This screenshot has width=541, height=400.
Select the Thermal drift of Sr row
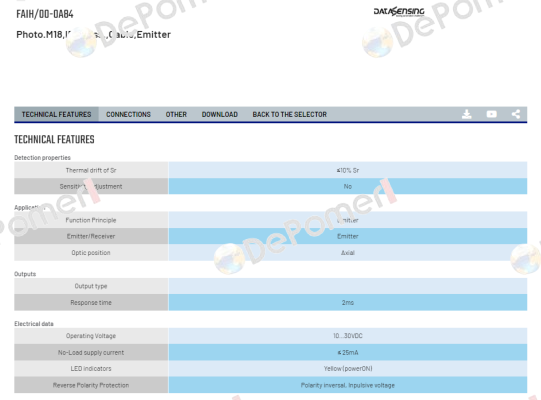(x=270, y=170)
